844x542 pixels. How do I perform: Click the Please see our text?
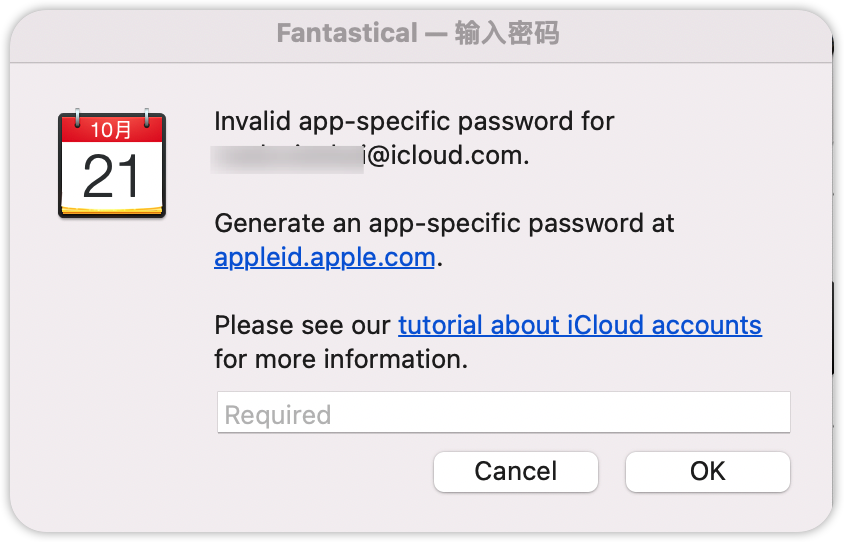[302, 325]
